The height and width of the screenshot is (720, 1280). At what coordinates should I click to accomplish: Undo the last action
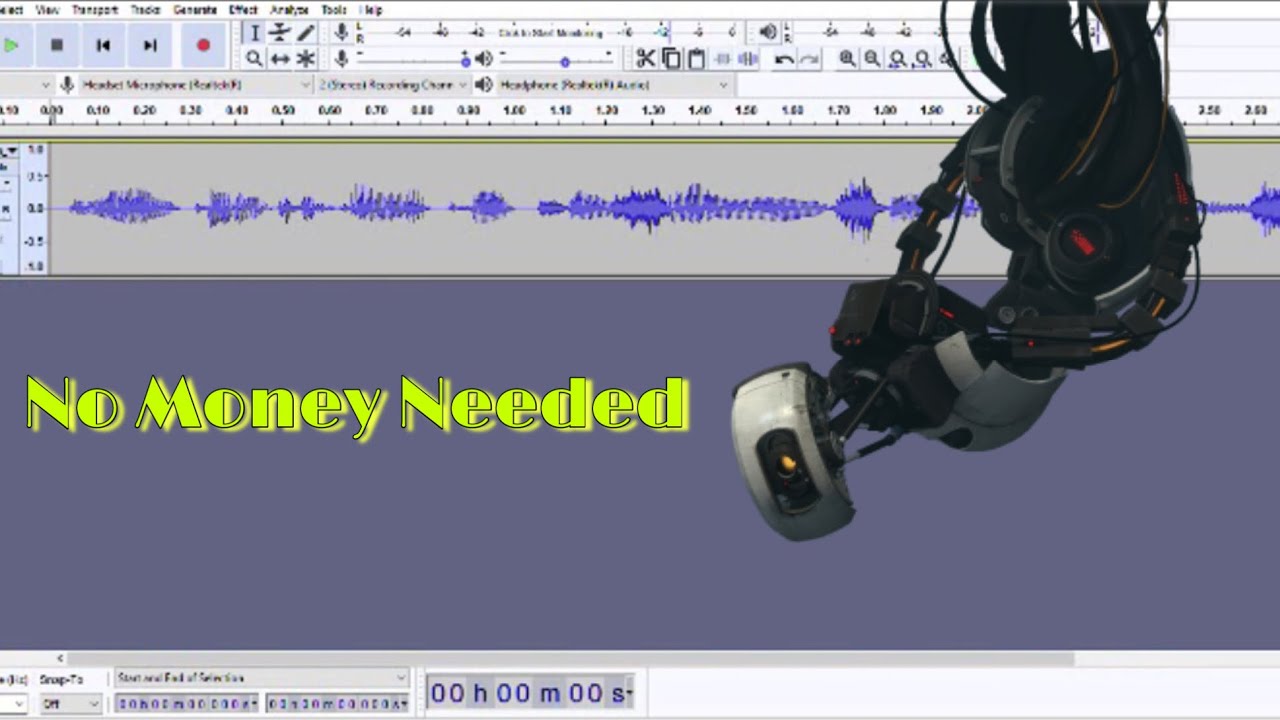784,59
